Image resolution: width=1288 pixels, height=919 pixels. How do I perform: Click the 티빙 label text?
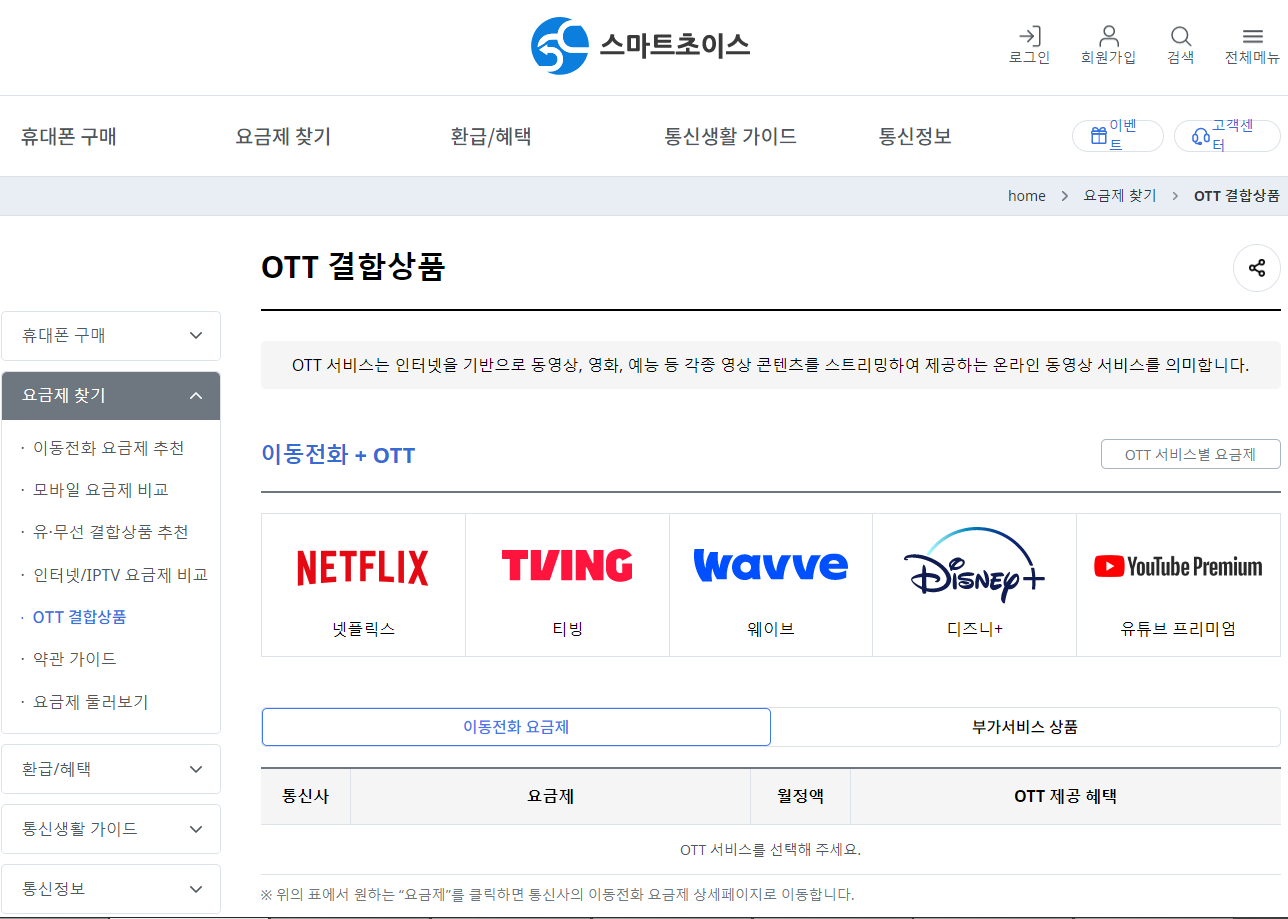(x=567, y=629)
